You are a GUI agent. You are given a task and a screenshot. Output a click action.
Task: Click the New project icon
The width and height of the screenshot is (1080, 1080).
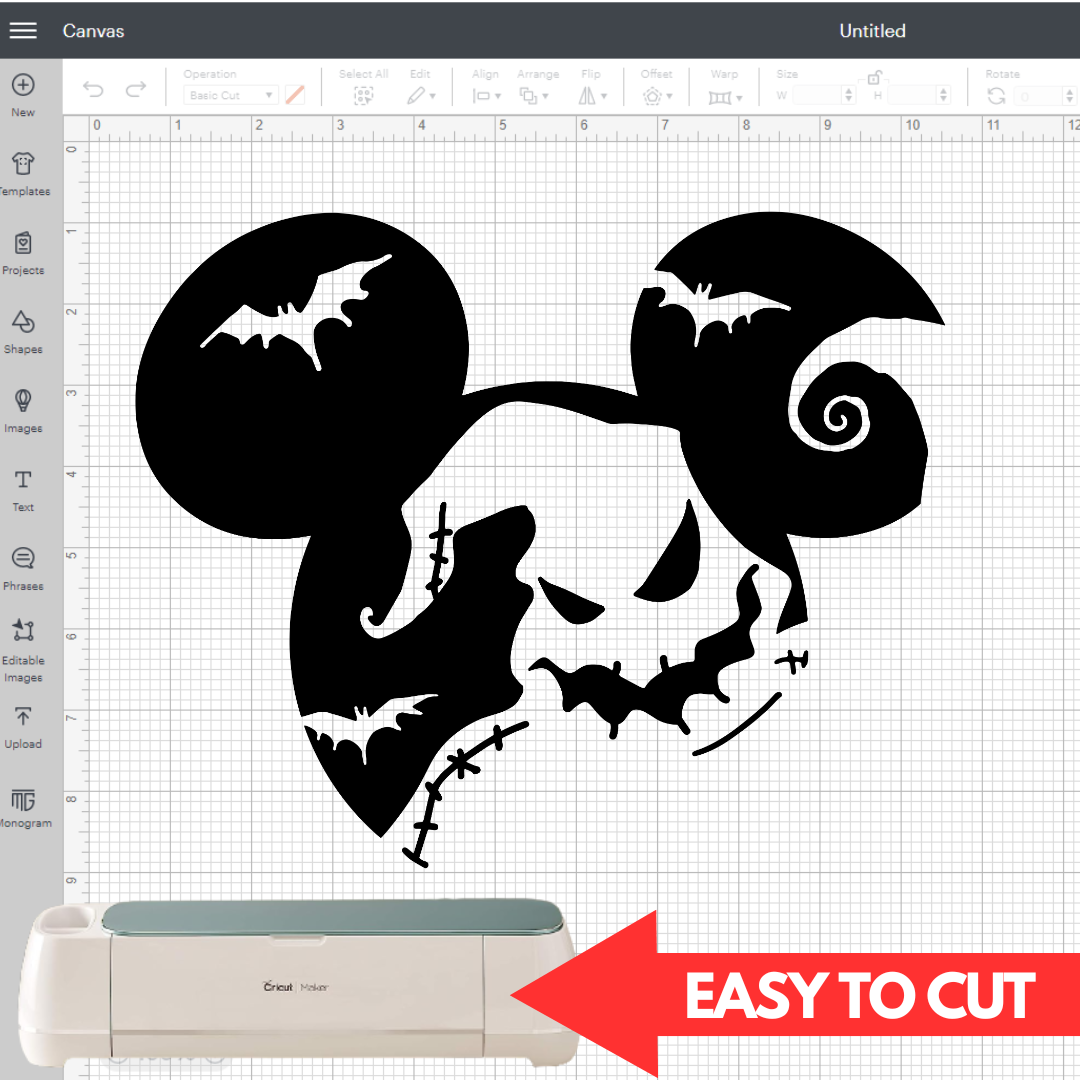point(23,85)
